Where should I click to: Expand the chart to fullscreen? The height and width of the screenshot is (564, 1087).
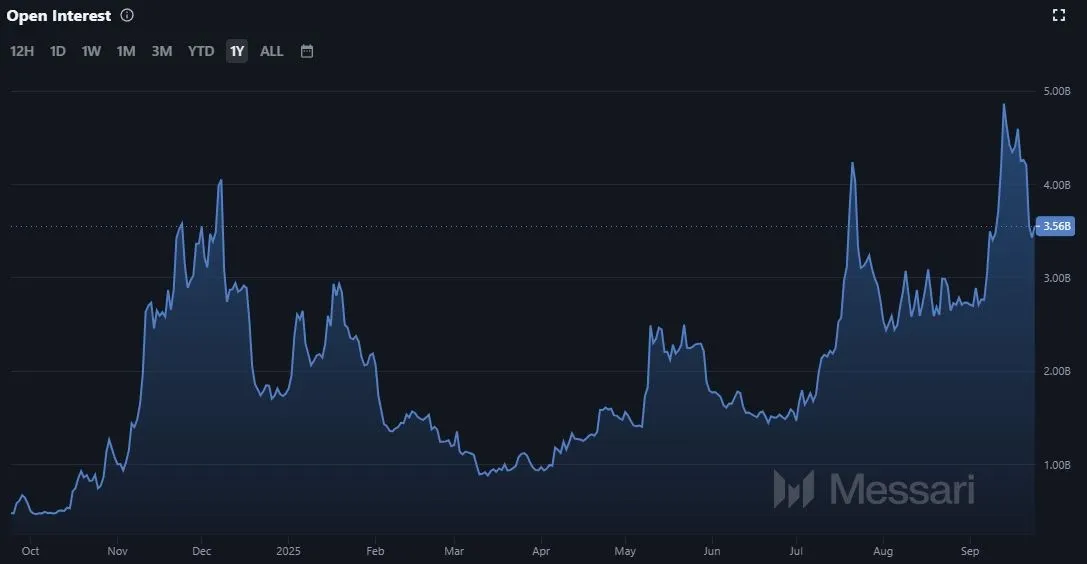pyautogui.click(x=1059, y=15)
